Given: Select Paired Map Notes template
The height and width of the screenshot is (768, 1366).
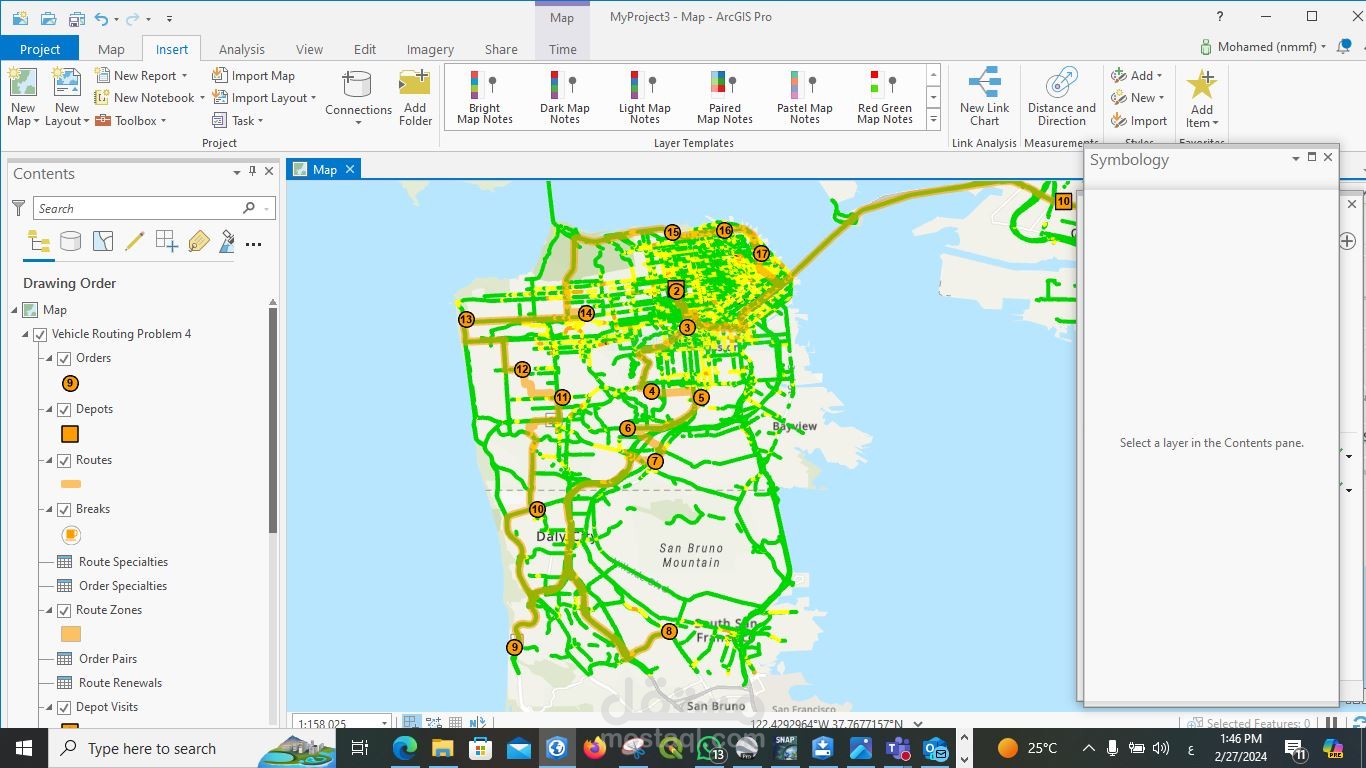Looking at the screenshot, I should click(x=725, y=97).
